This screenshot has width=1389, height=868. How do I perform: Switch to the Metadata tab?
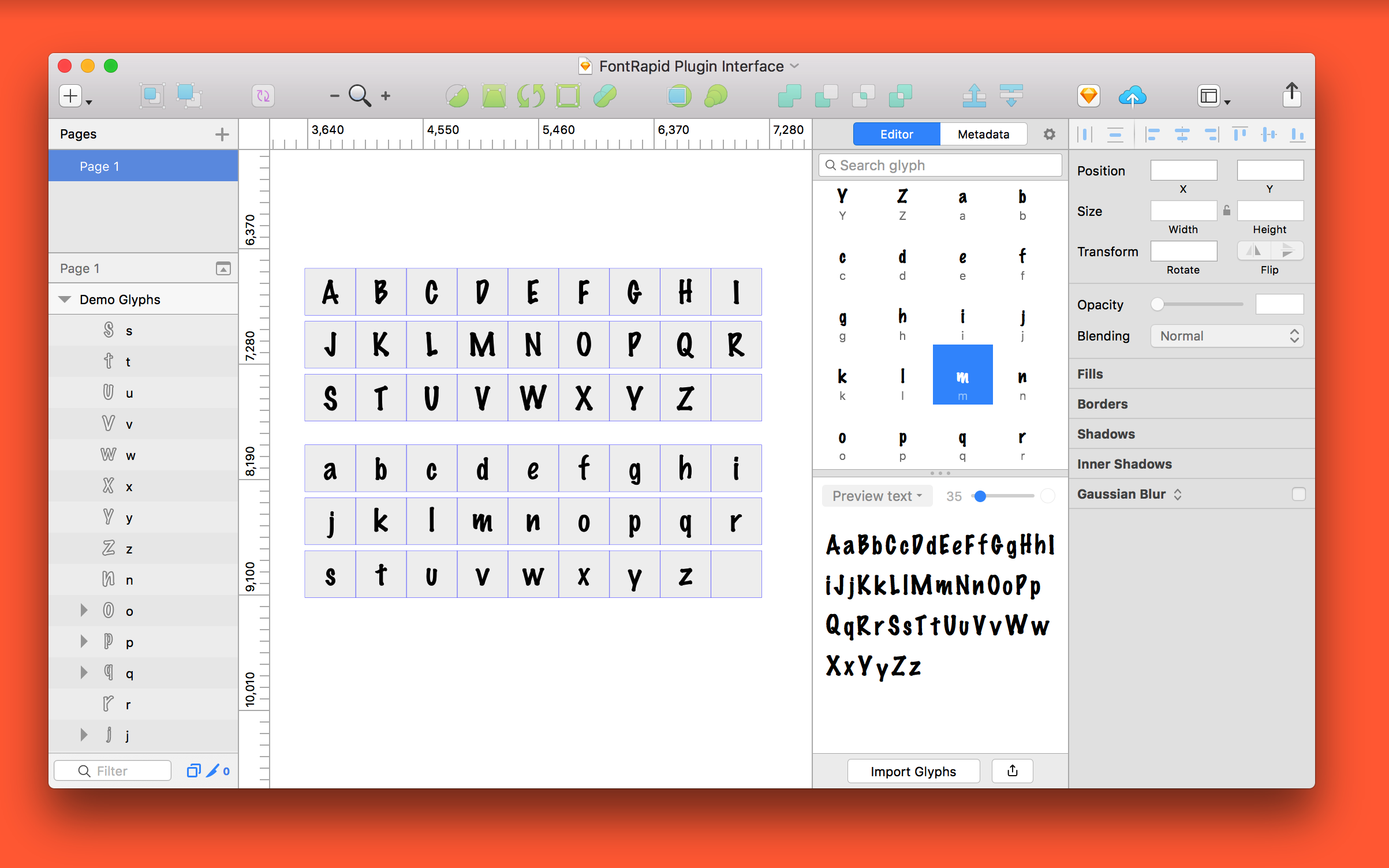point(983,134)
